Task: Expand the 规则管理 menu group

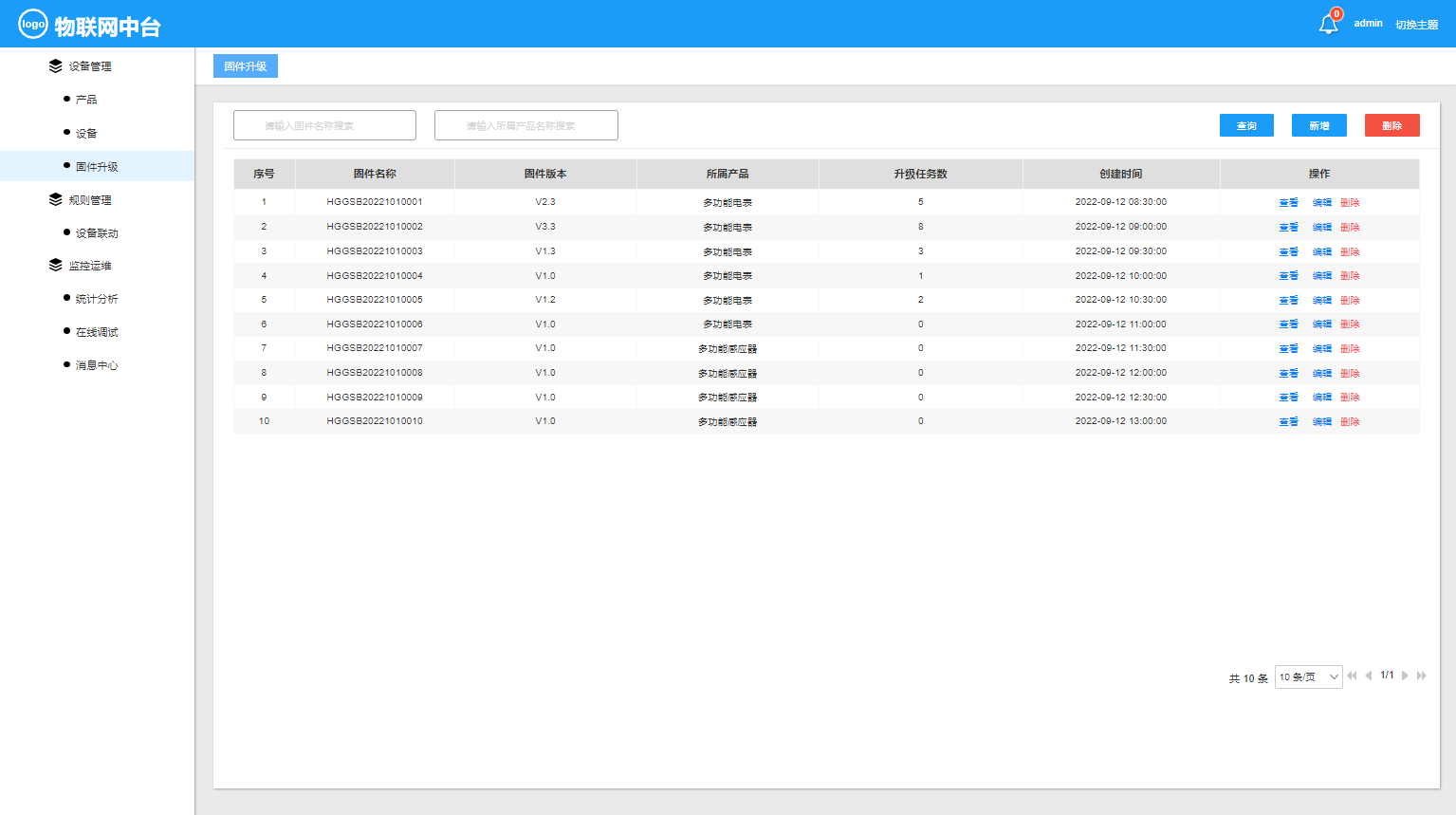Action: [x=89, y=200]
